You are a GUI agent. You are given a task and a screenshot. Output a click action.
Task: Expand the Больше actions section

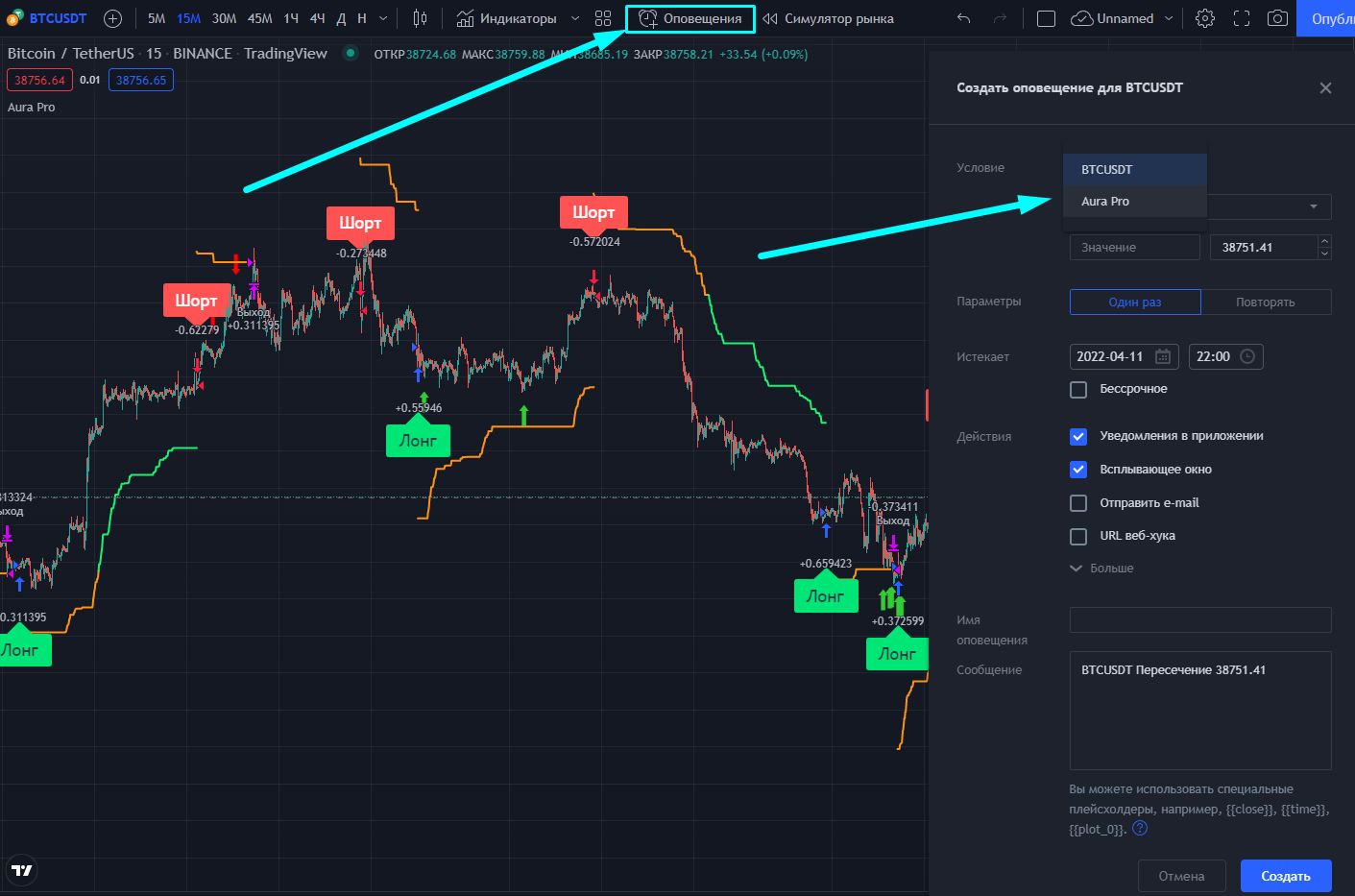tap(1102, 569)
